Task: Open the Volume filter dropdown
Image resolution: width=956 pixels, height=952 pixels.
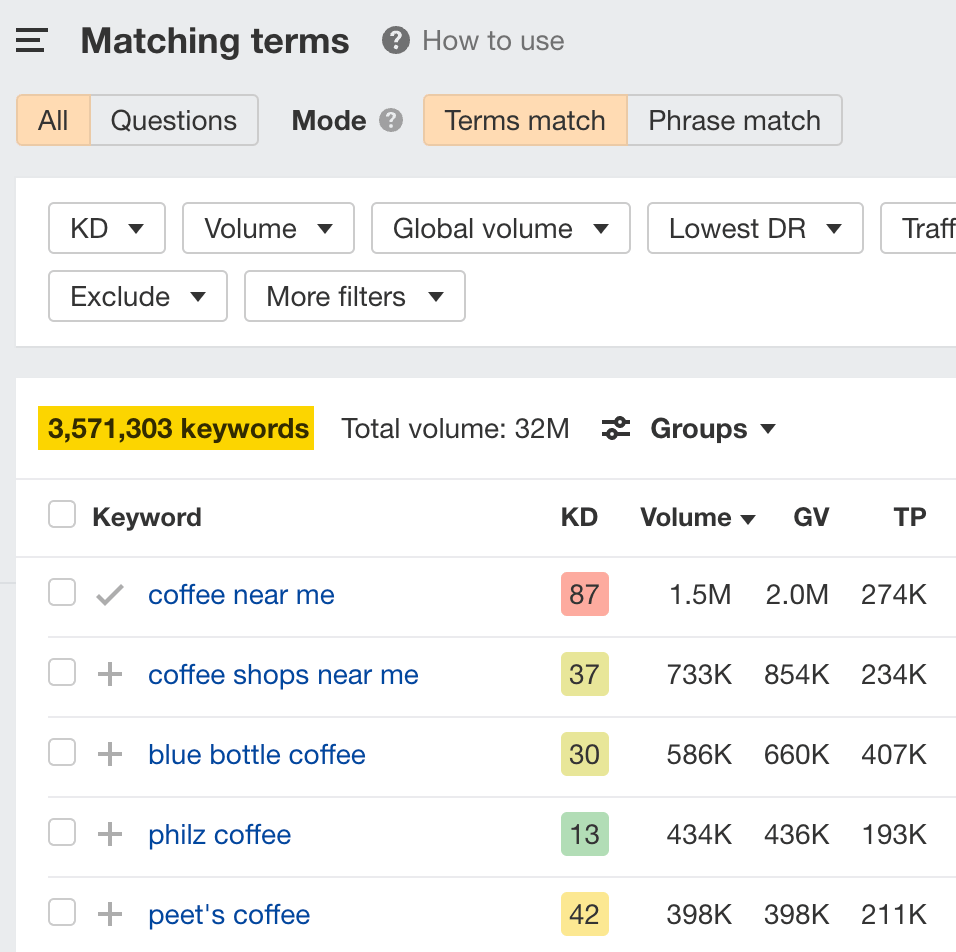Action: click(x=268, y=228)
